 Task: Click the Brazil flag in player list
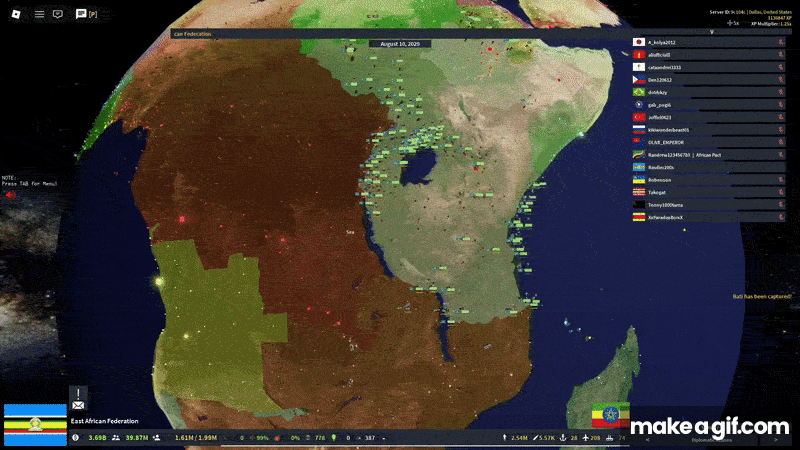click(x=639, y=92)
